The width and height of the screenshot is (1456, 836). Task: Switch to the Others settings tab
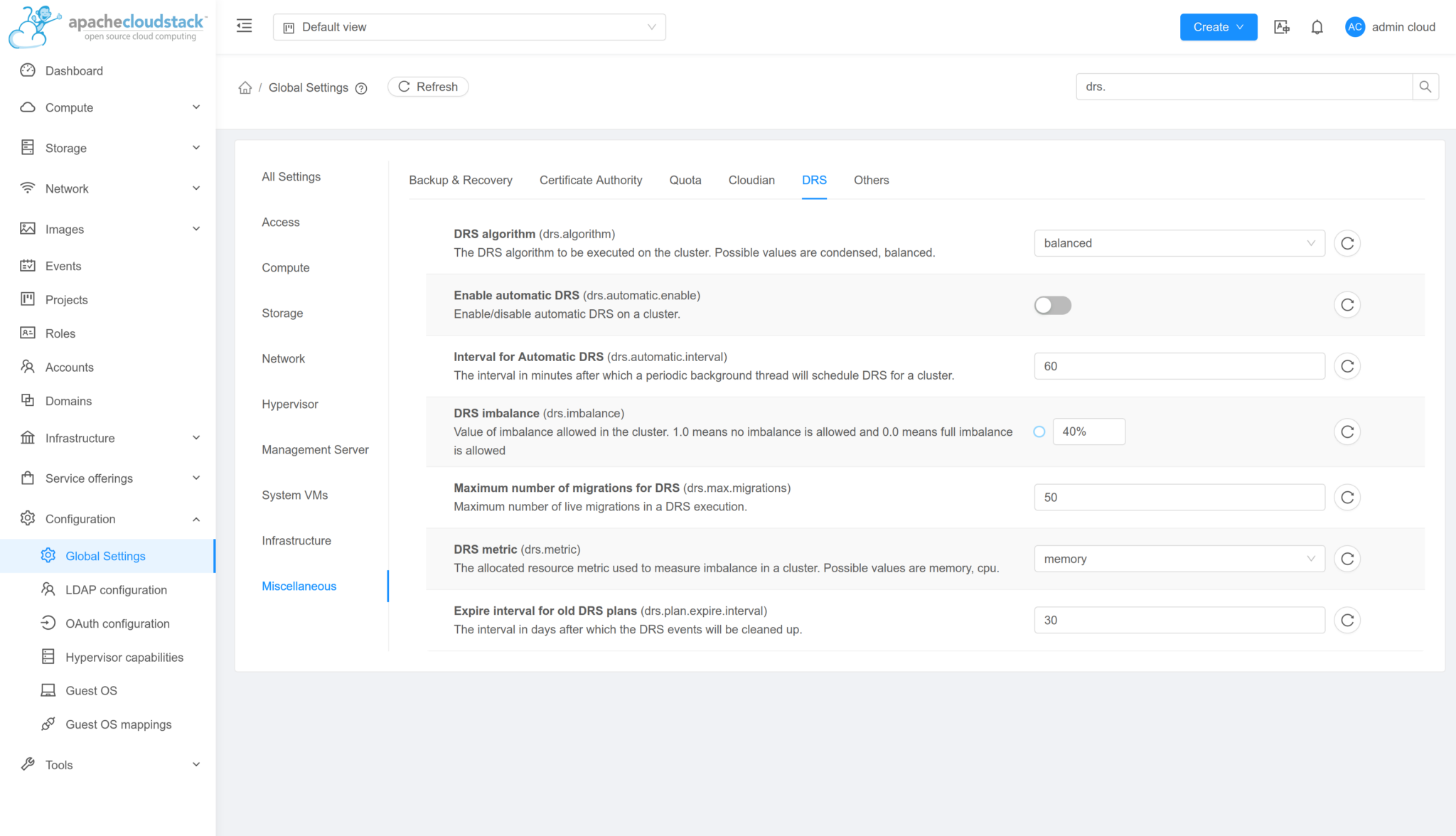pyautogui.click(x=871, y=180)
